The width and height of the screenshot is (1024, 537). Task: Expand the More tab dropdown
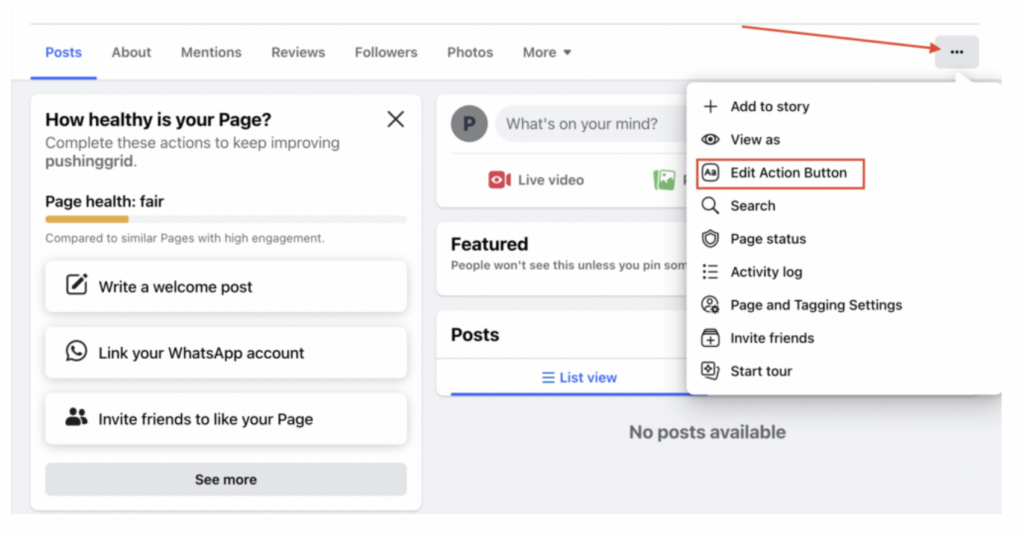(x=547, y=52)
